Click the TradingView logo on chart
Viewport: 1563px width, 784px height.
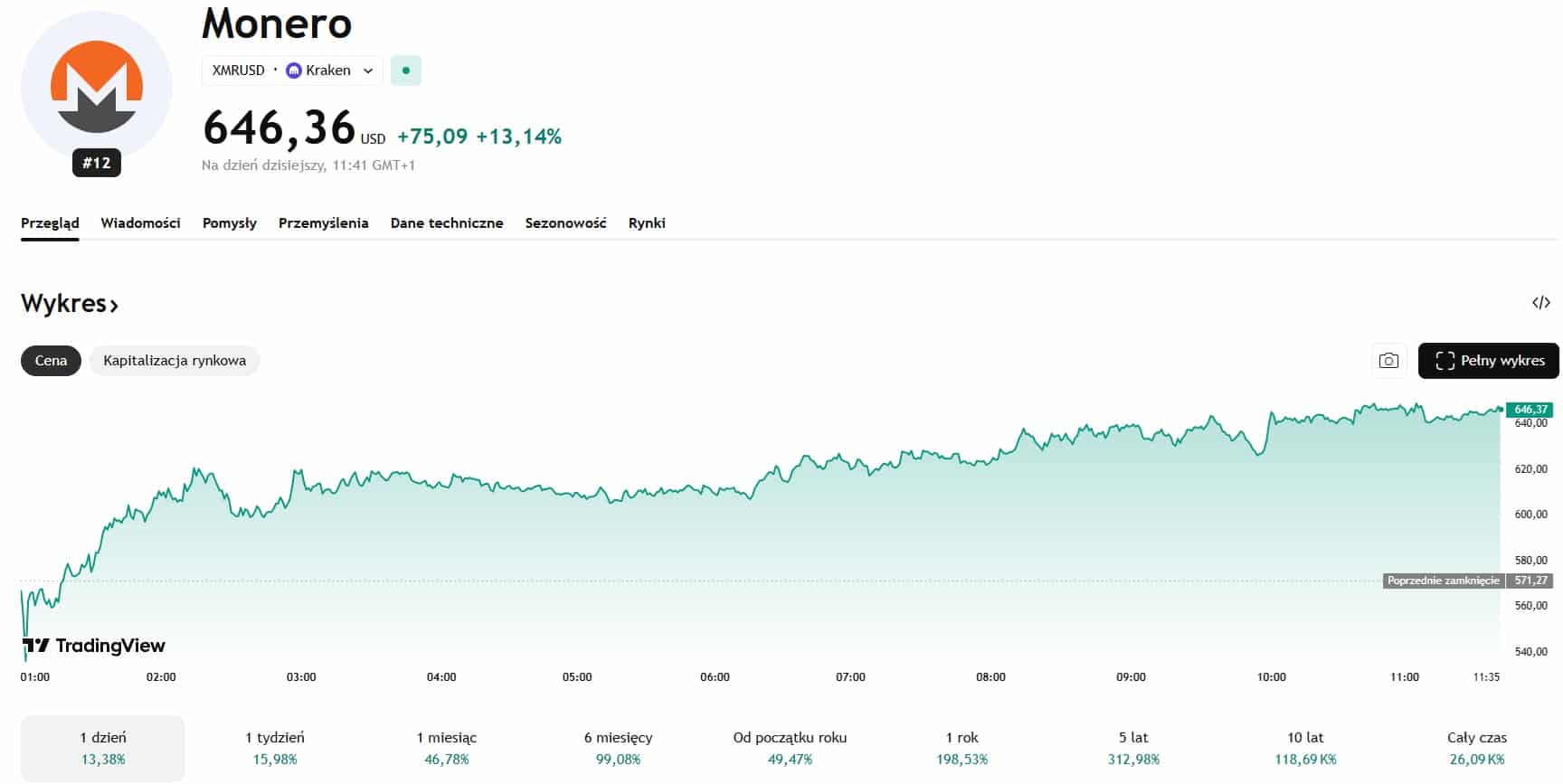(94, 646)
